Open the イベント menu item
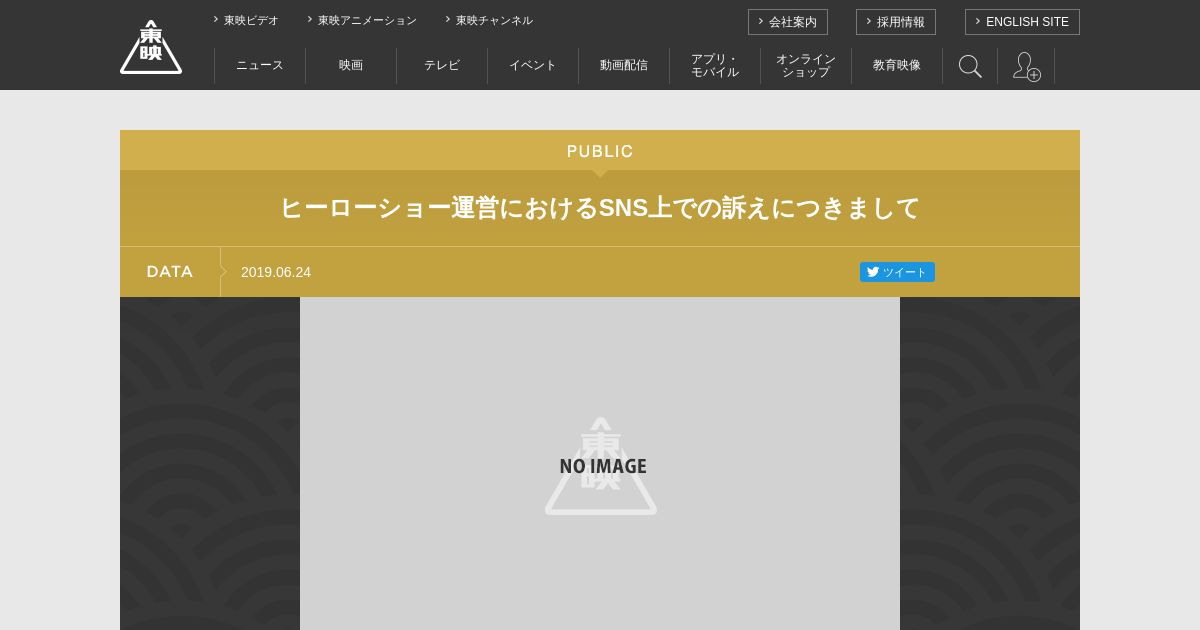 533,66
